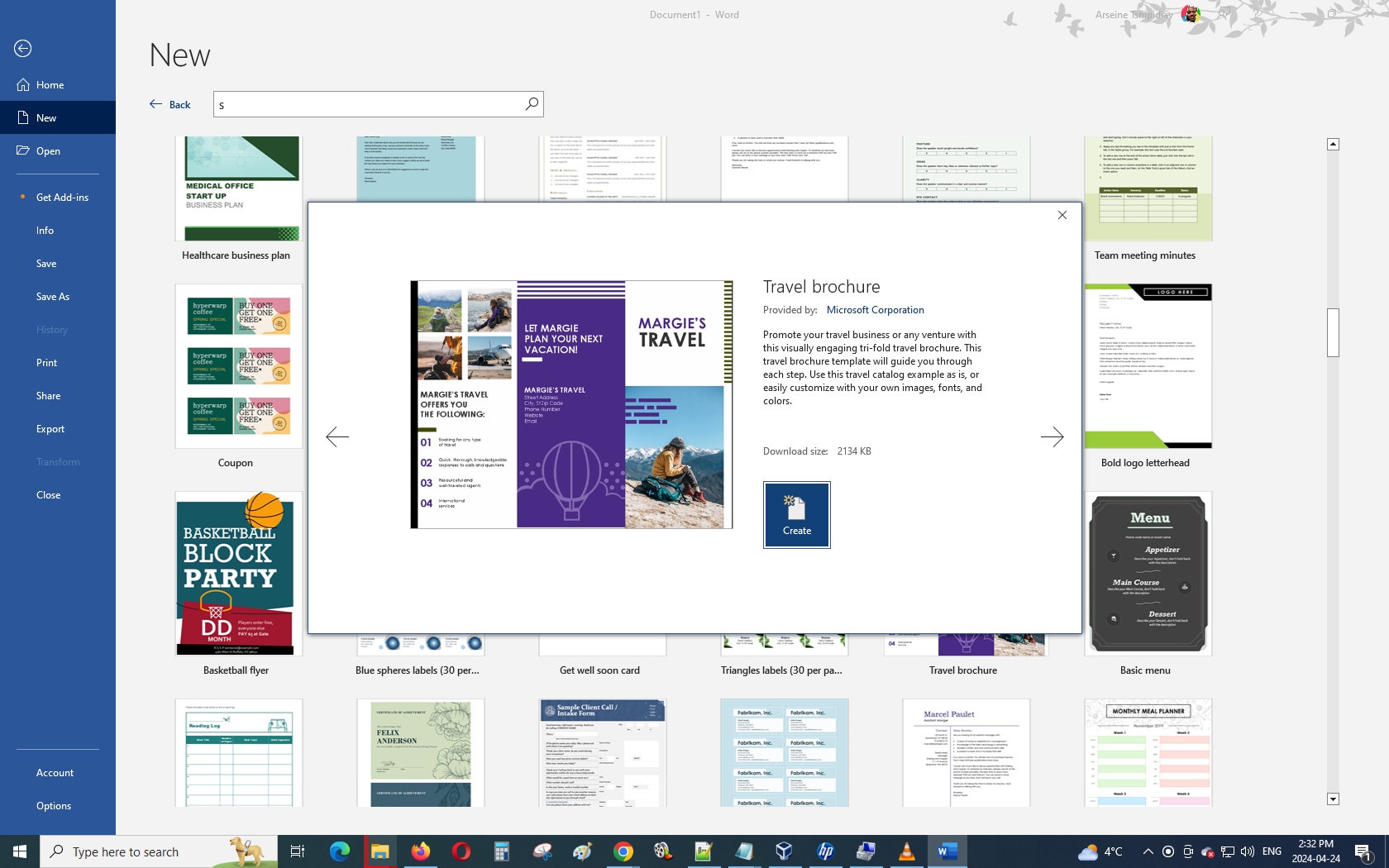Click the search magnifier icon

(x=532, y=104)
